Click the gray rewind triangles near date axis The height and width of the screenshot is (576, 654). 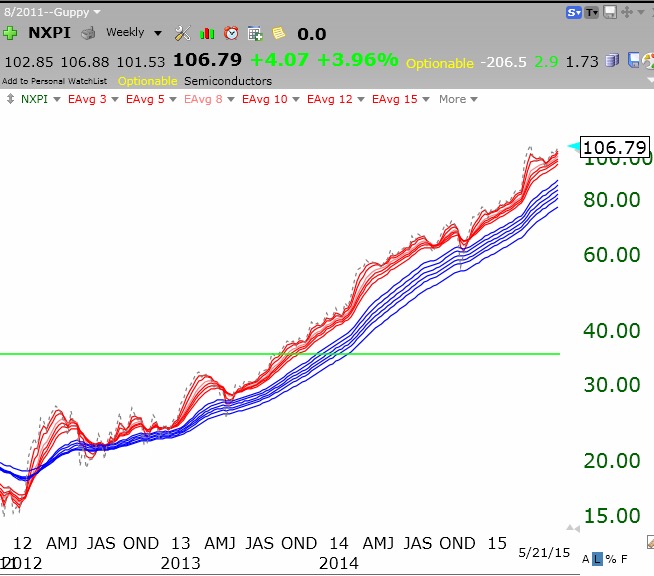573,528
